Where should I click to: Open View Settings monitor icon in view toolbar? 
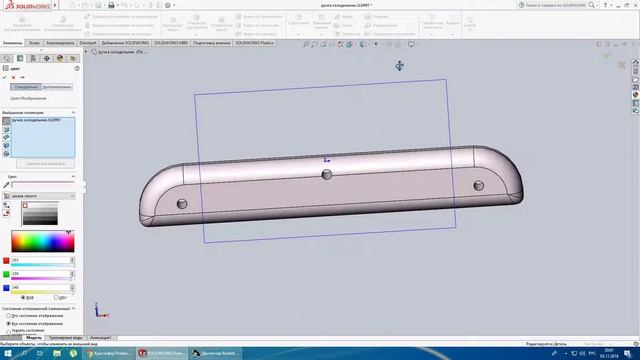click(411, 44)
